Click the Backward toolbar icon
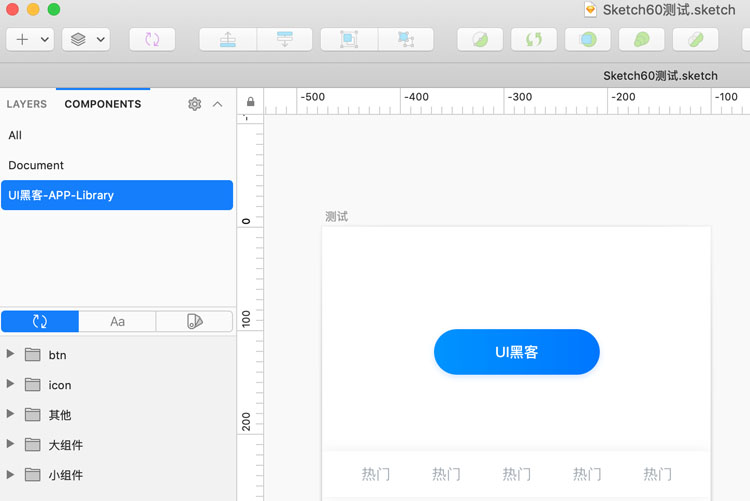 click(285, 39)
